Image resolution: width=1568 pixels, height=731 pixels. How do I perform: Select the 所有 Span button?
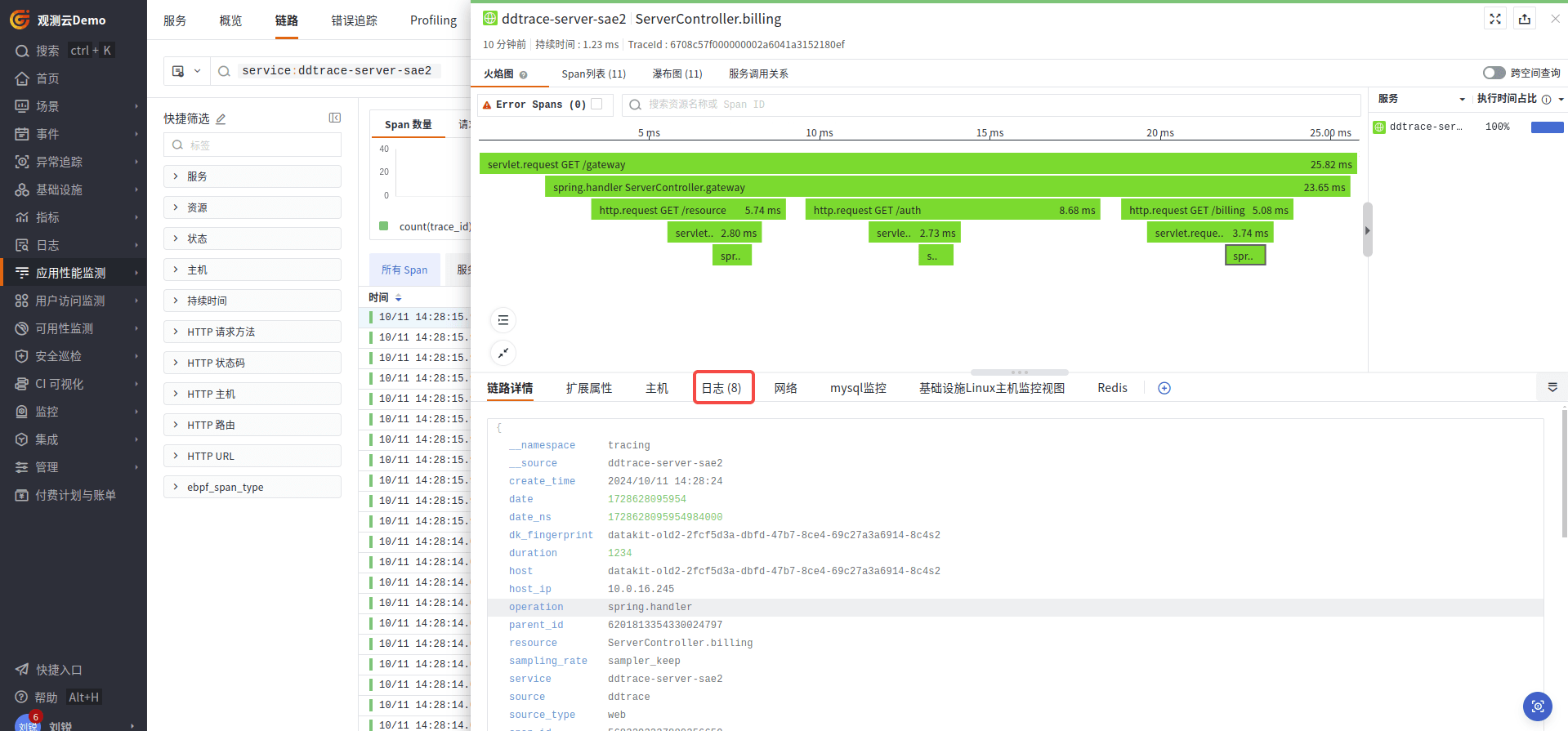(404, 270)
